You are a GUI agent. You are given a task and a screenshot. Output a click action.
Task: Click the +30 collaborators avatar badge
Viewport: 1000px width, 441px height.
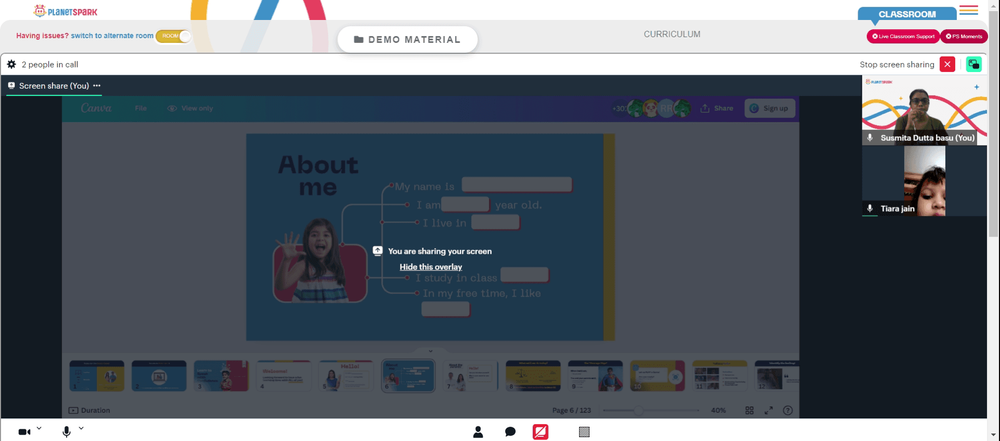pyautogui.click(x=619, y=108)
